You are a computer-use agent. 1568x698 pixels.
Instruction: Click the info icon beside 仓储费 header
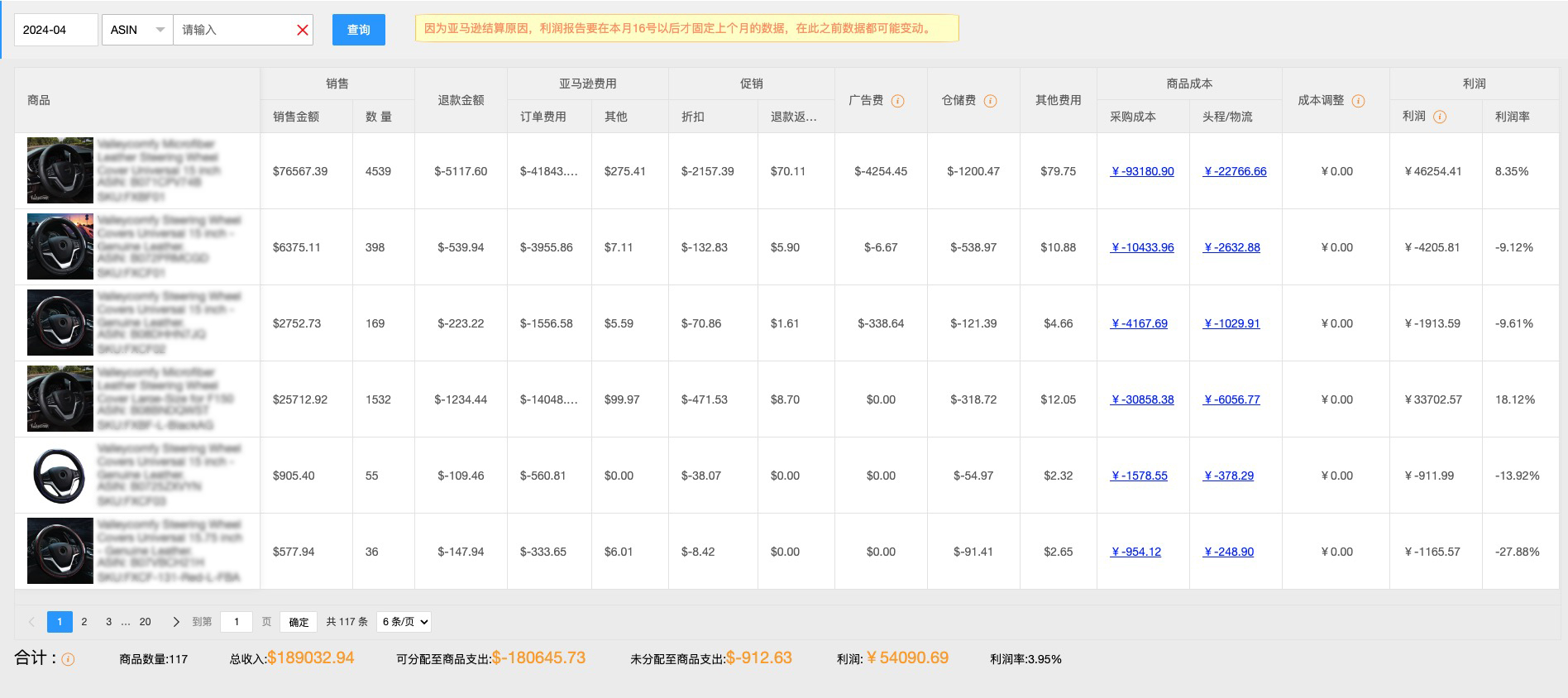click(990, 101)
